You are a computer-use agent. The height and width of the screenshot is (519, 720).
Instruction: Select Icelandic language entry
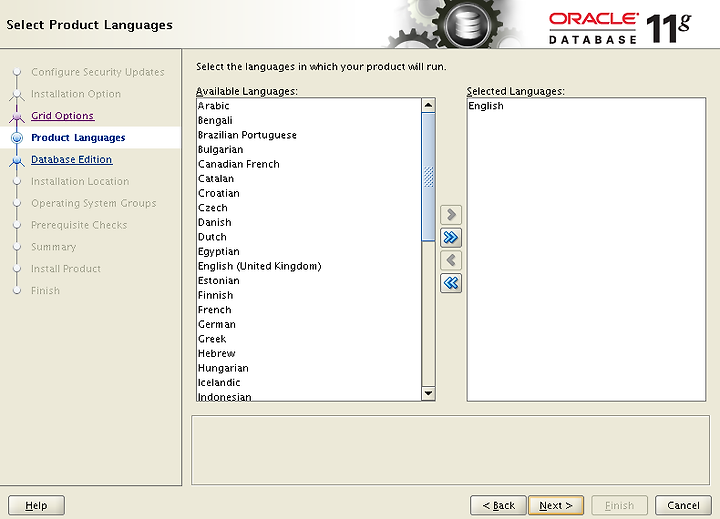click(309, 383)
